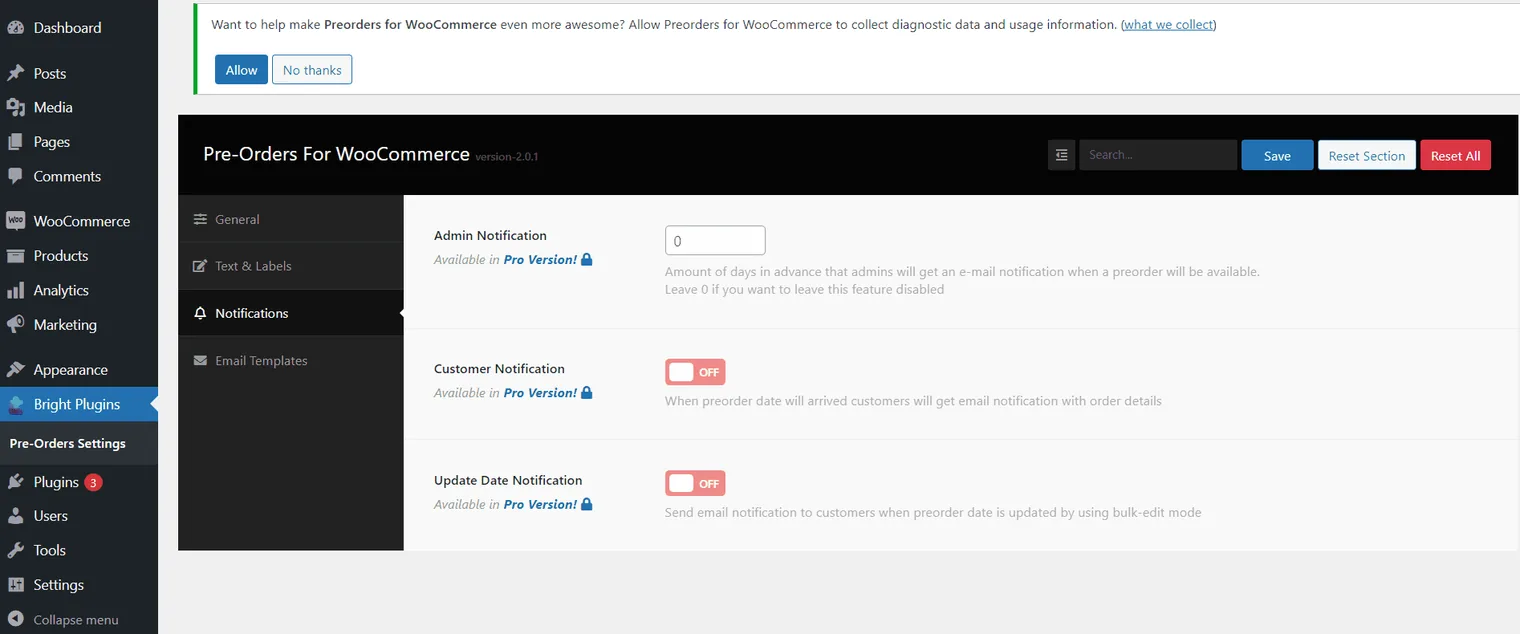Click the Dashboard gauge icon
This screenshot has width=1520, height=634.
pyautogui.click(x=15, y=28)
